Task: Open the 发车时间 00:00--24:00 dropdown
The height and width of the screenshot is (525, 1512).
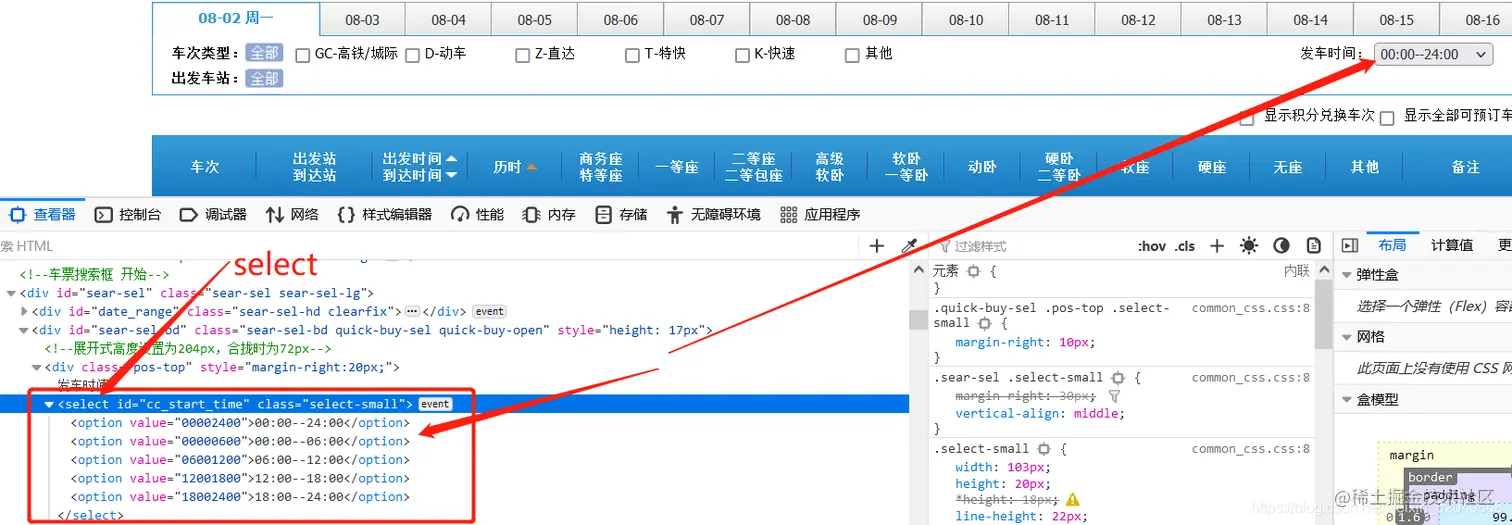Action: point(1433,54)
